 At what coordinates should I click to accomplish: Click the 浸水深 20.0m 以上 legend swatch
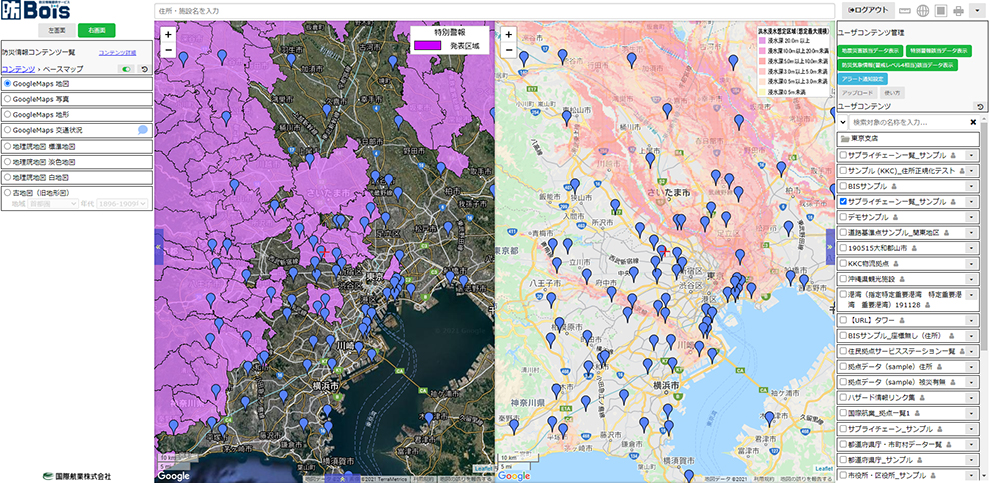762,39
